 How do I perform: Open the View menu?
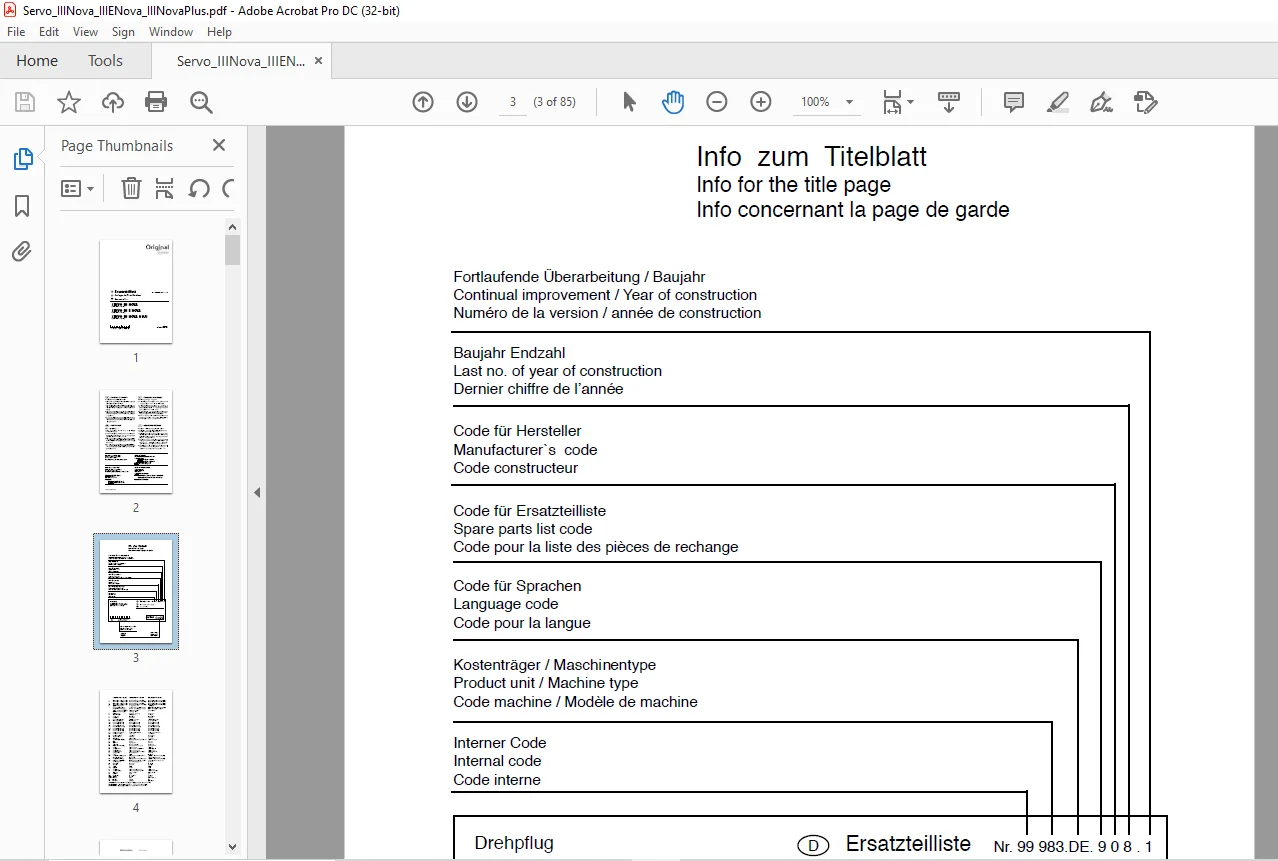click(85, 32)
